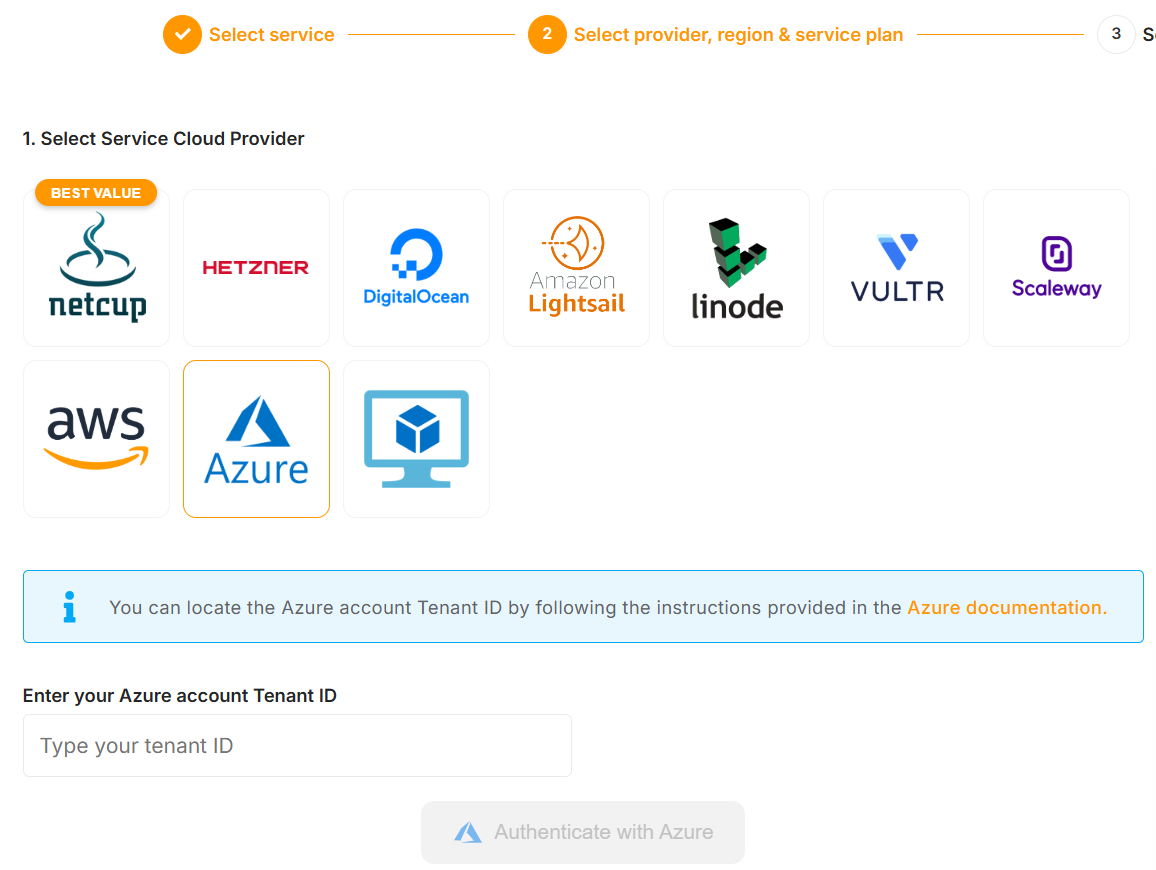Select the netcup cloud provider
This screenshot has height=870, width=1156.
point(96,268)
